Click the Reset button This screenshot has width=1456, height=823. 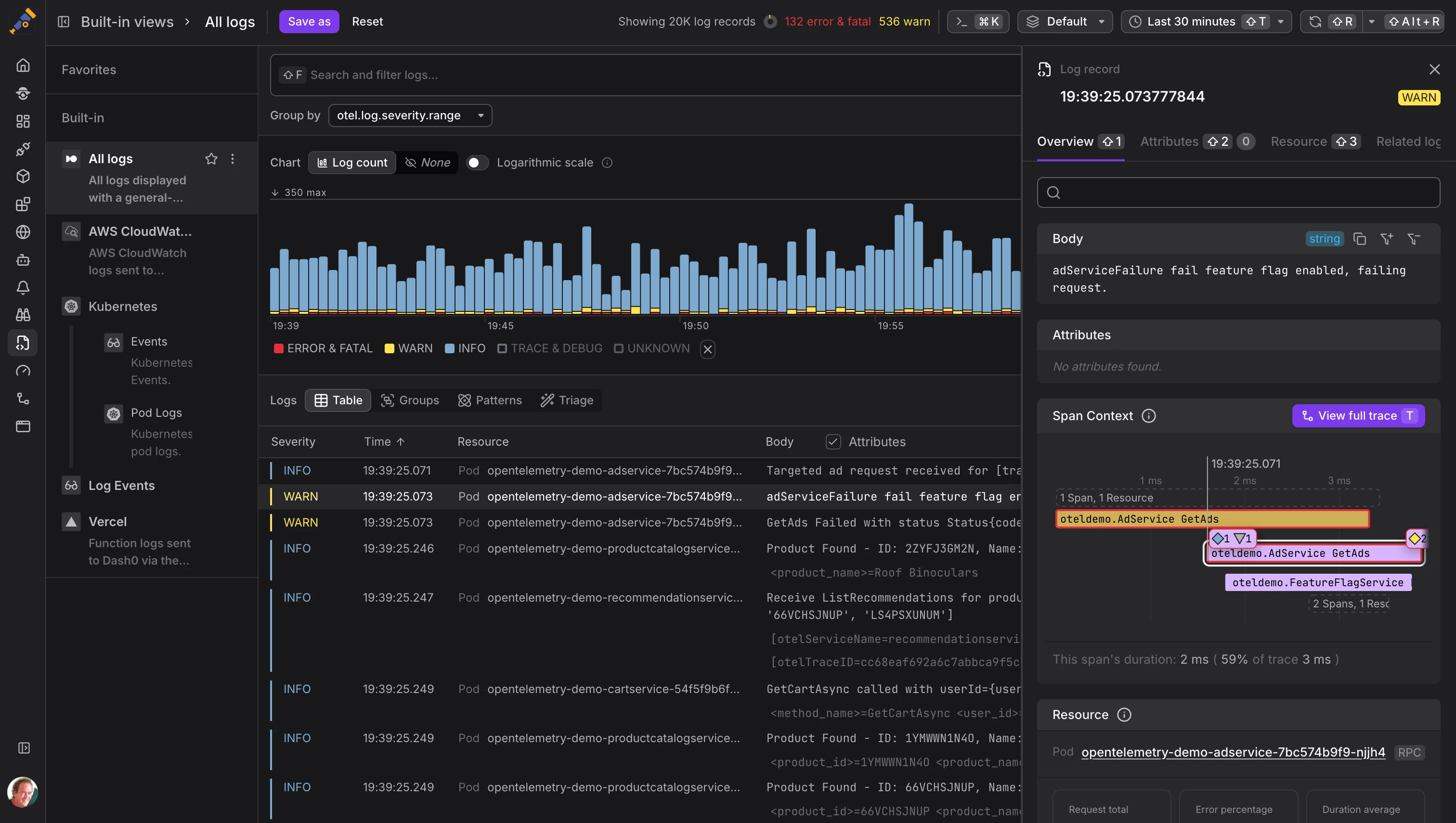click(x=367, y=22)
